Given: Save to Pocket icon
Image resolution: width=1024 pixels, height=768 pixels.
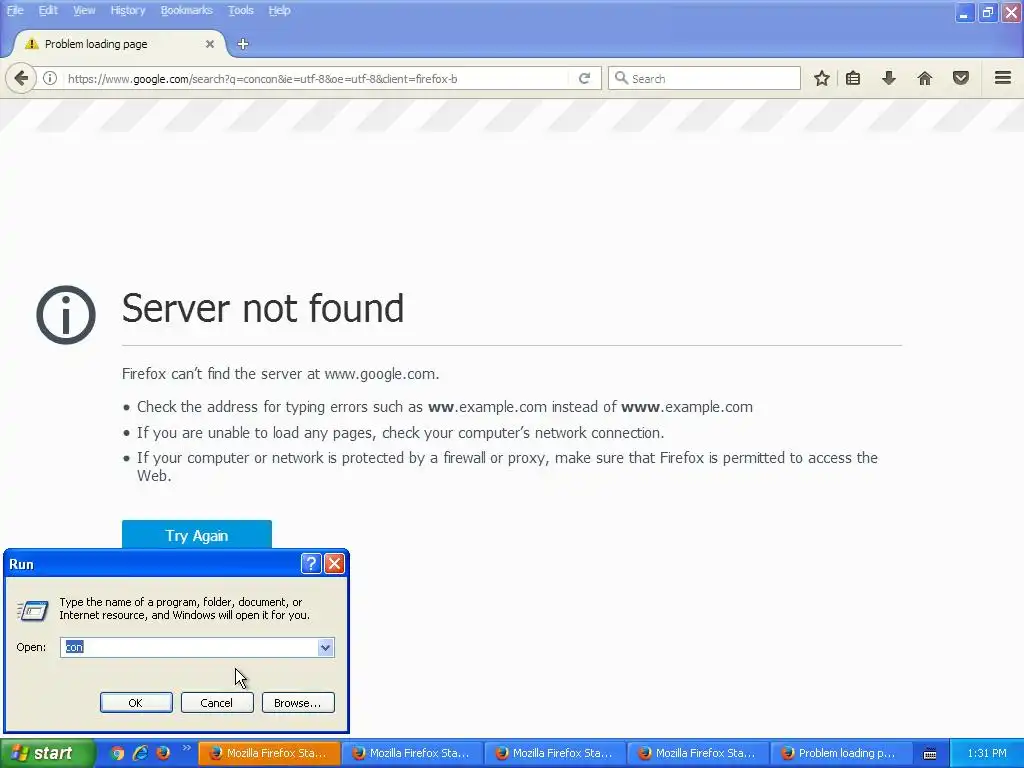Looking at the screenshot, I should (961, 78).
